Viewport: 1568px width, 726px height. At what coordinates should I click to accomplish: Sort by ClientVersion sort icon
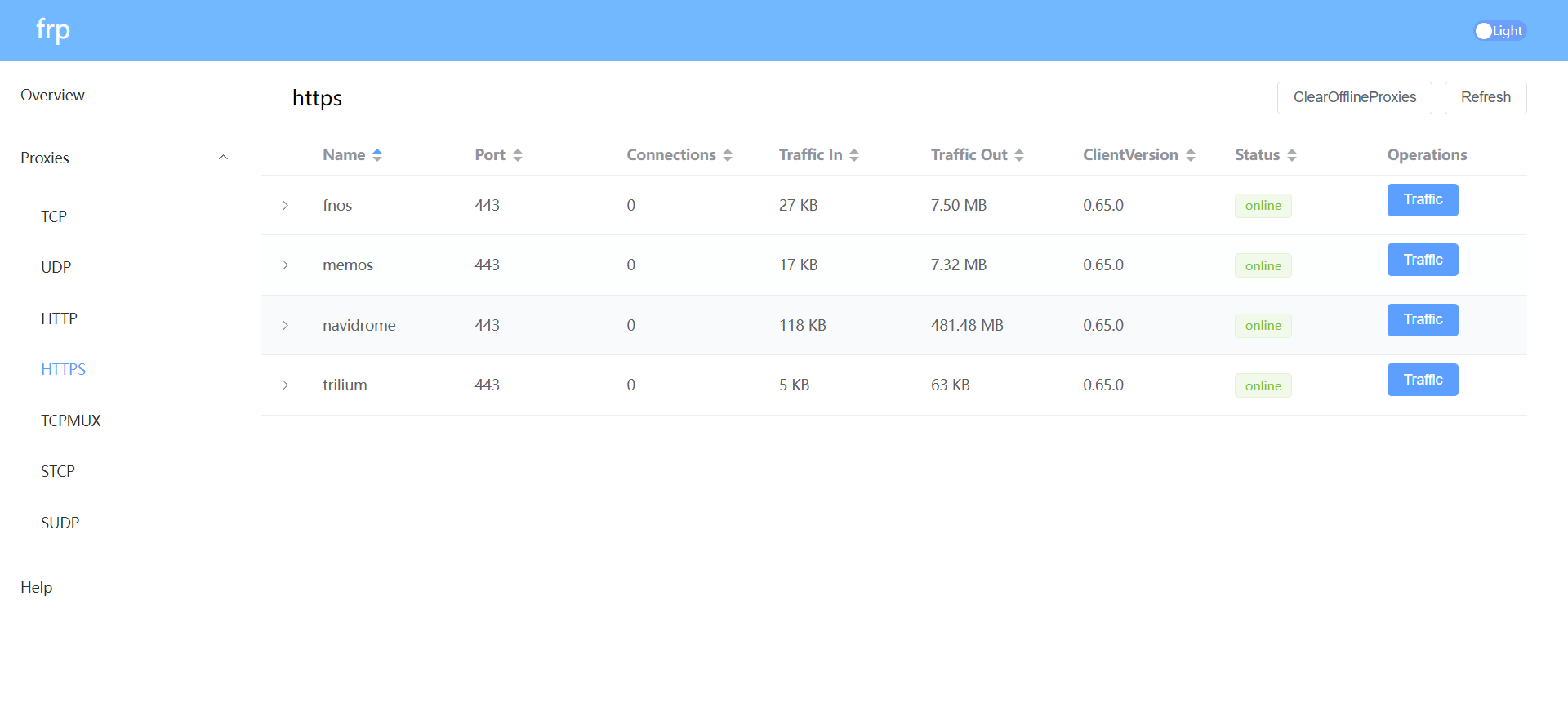coord(1191,155)
